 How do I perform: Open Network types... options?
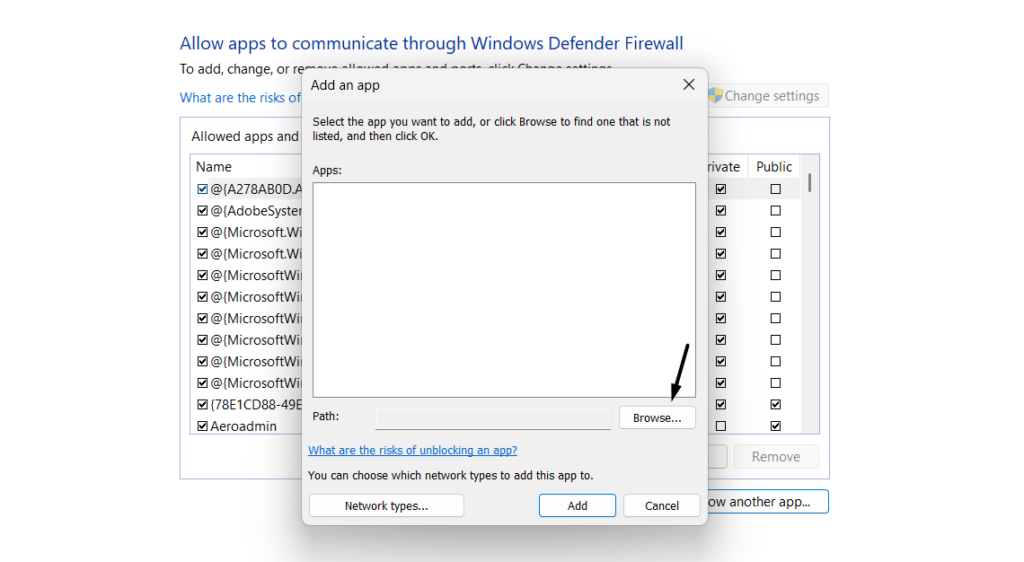click(386, 506)
